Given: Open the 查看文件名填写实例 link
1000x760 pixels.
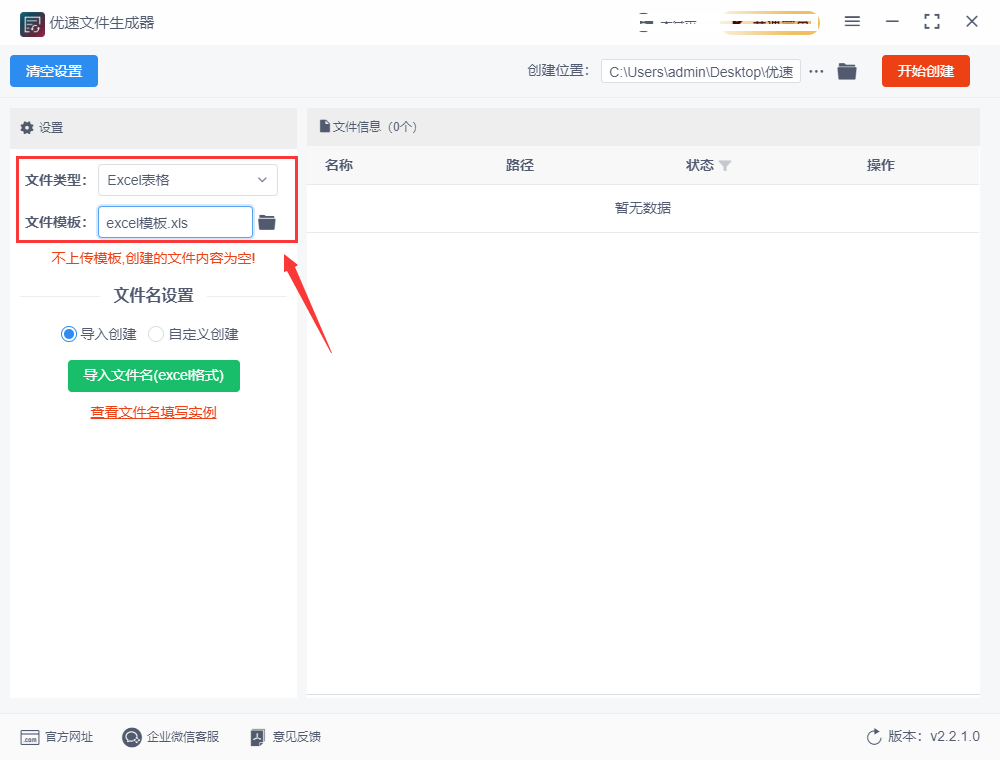Looking at the screenshot, I should pos(153,412).
